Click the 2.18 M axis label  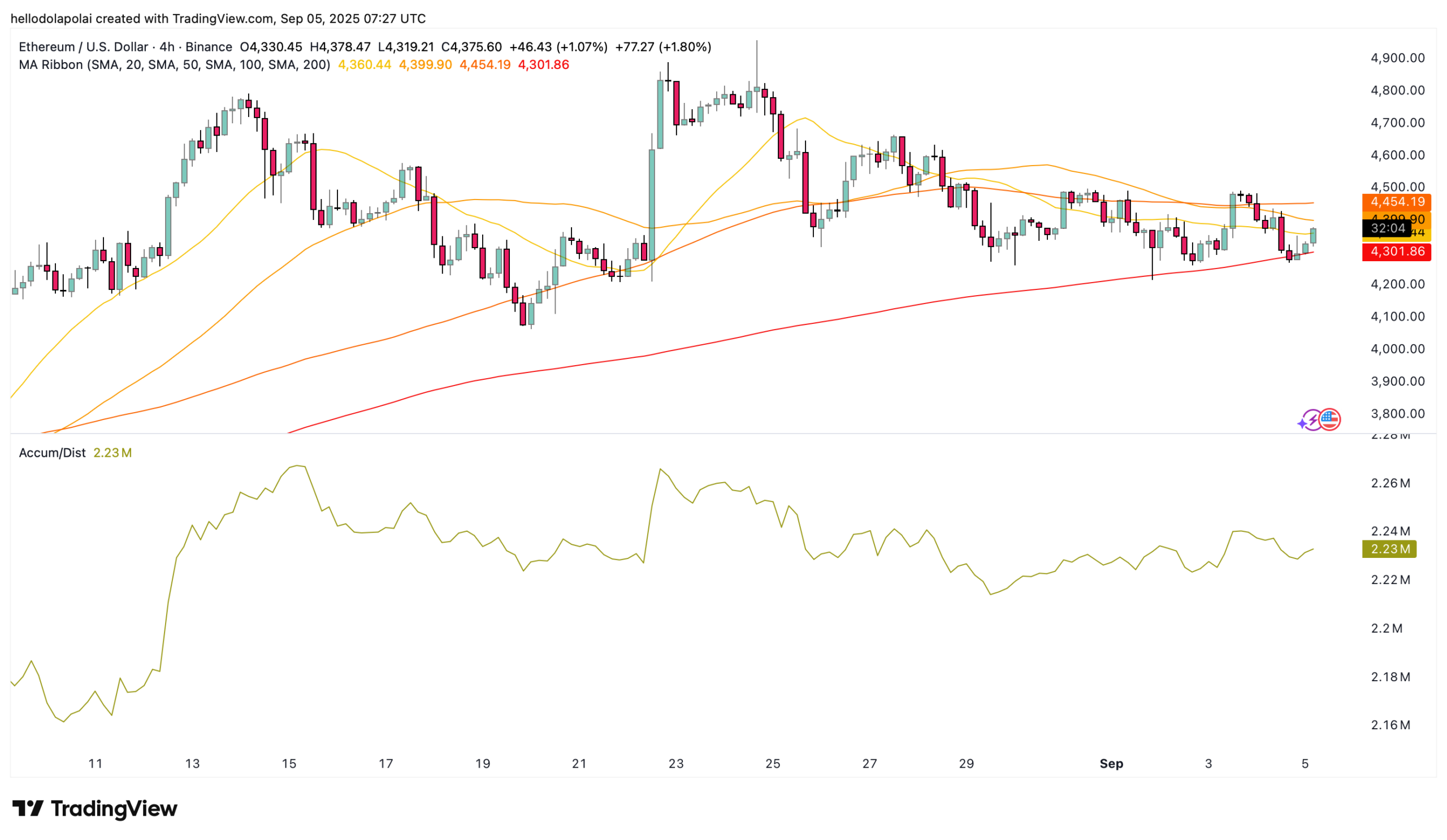1390,677
